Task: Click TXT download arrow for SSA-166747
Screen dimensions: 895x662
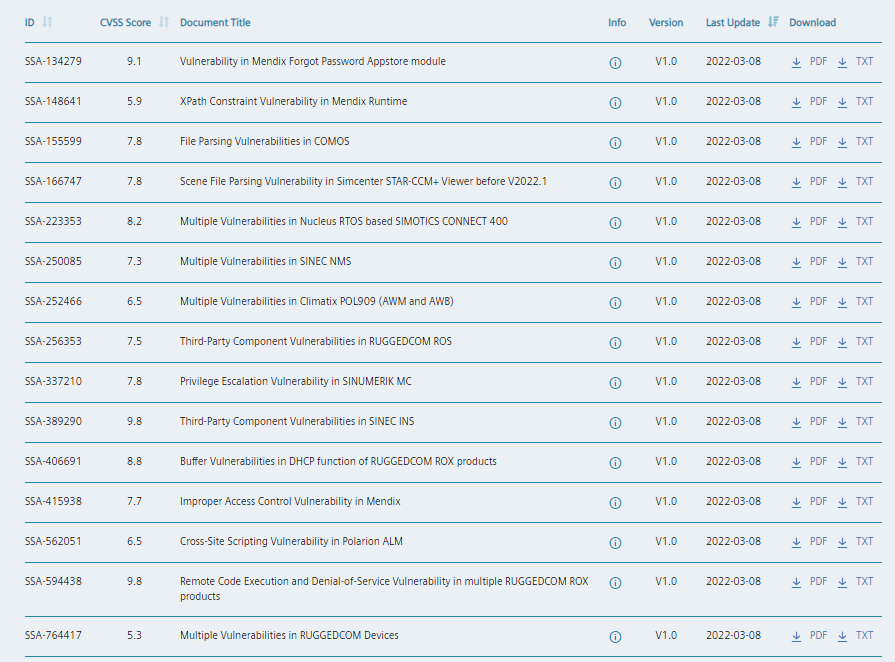Action: [842, 183]
